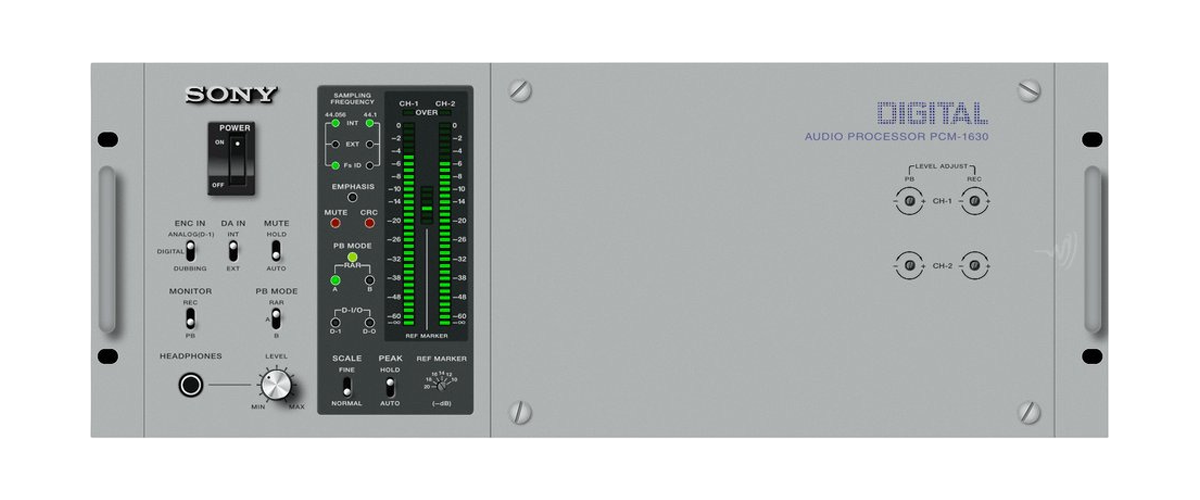Click the DIGITAL dot-matrix logo
This screenshot has height=500, width=1200.
pyautogui.click(x=932, y=113)
